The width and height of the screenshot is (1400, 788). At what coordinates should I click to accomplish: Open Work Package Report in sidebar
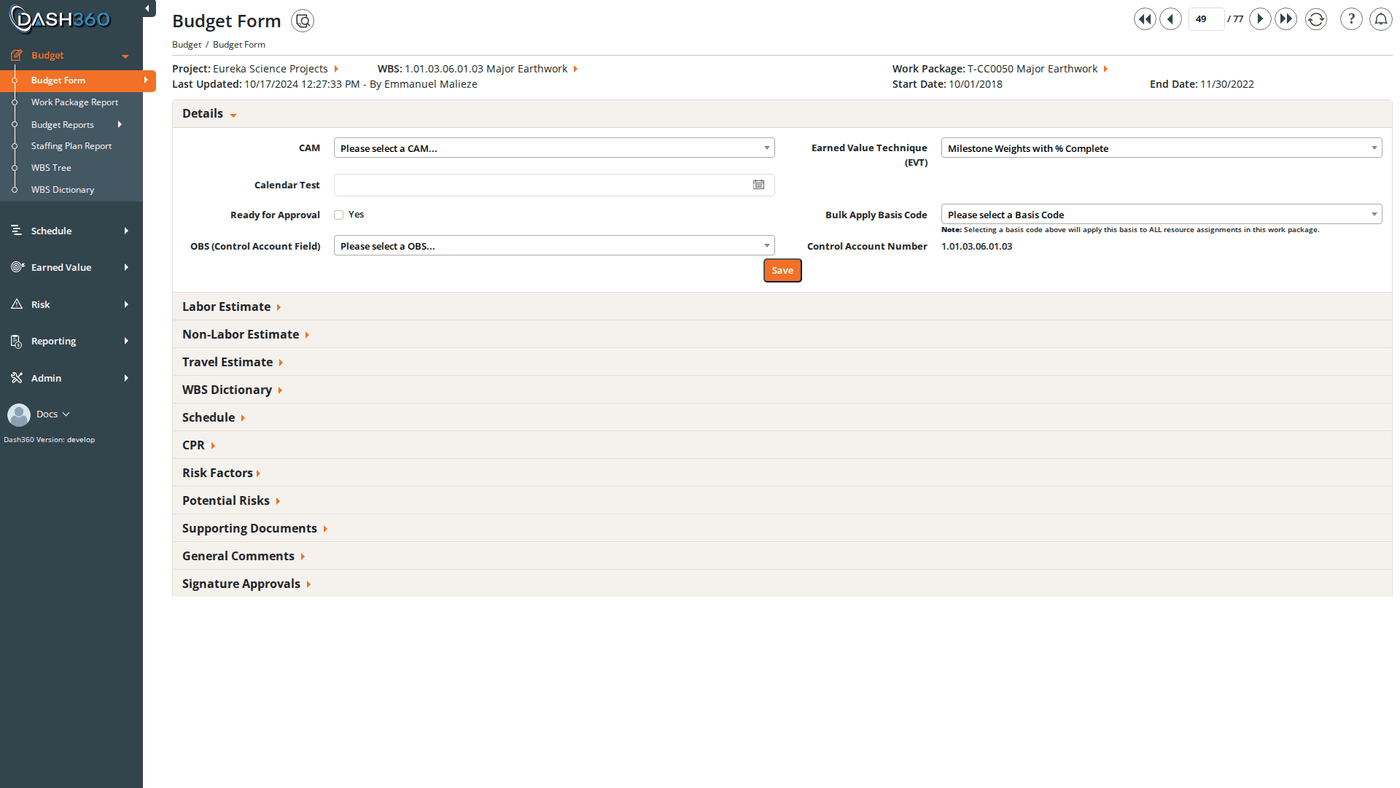coord(74,102)
